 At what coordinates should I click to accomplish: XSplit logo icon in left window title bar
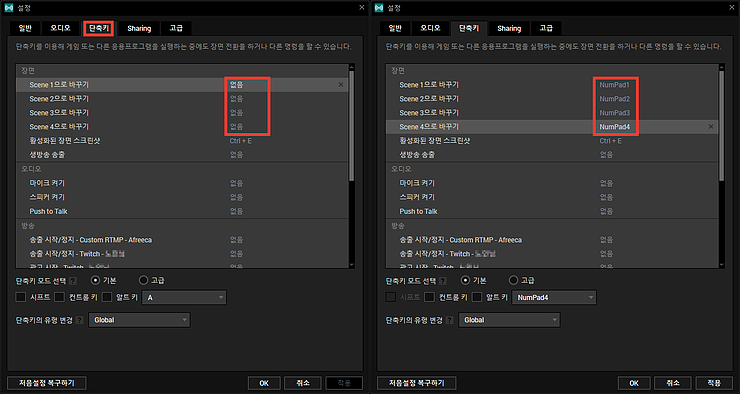click(x=9, y=8)
